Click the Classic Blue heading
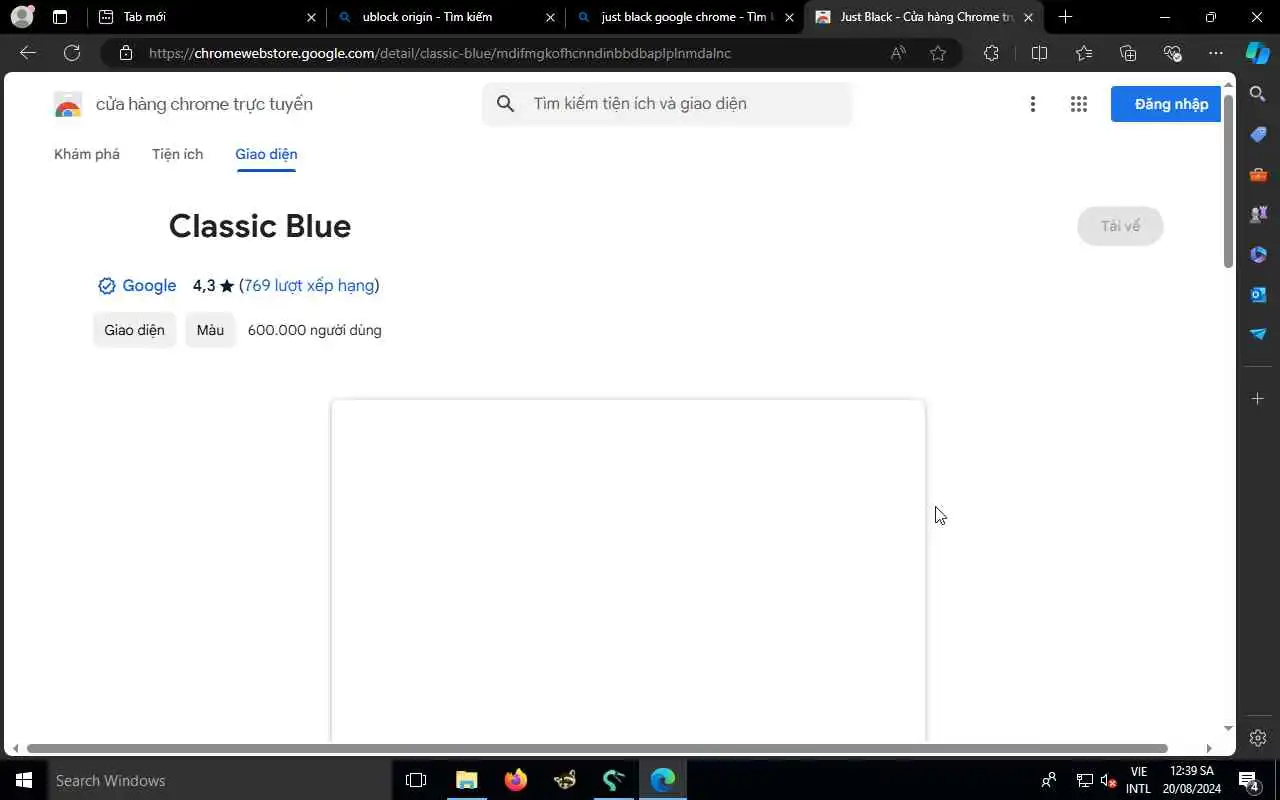The height and width of the screenshot is (800, 1280). point(260,226)
